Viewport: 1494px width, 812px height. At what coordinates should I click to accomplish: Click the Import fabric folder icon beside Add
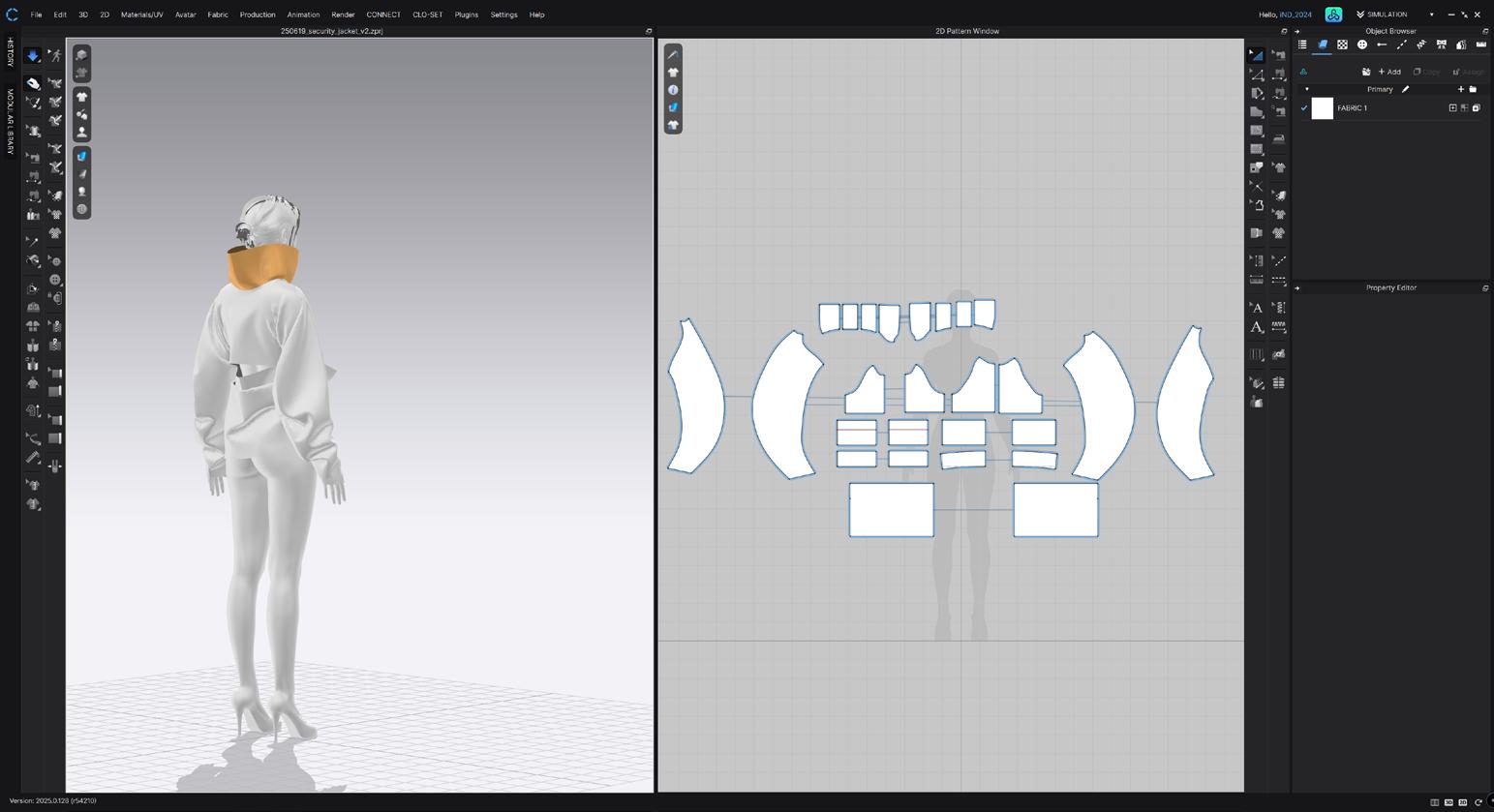[x=1366, y=72]
